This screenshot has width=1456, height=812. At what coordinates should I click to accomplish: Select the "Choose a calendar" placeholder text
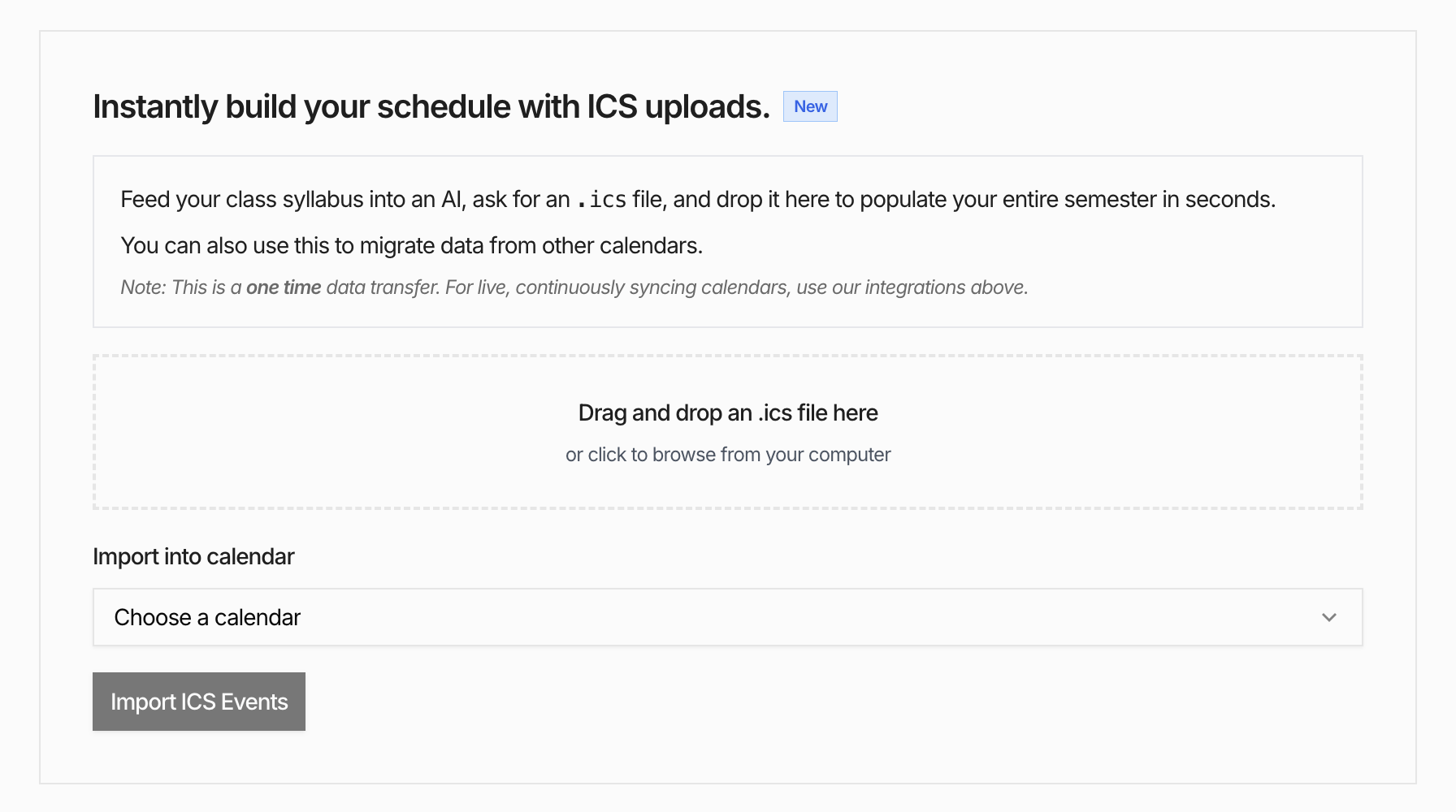pos(207,617)
